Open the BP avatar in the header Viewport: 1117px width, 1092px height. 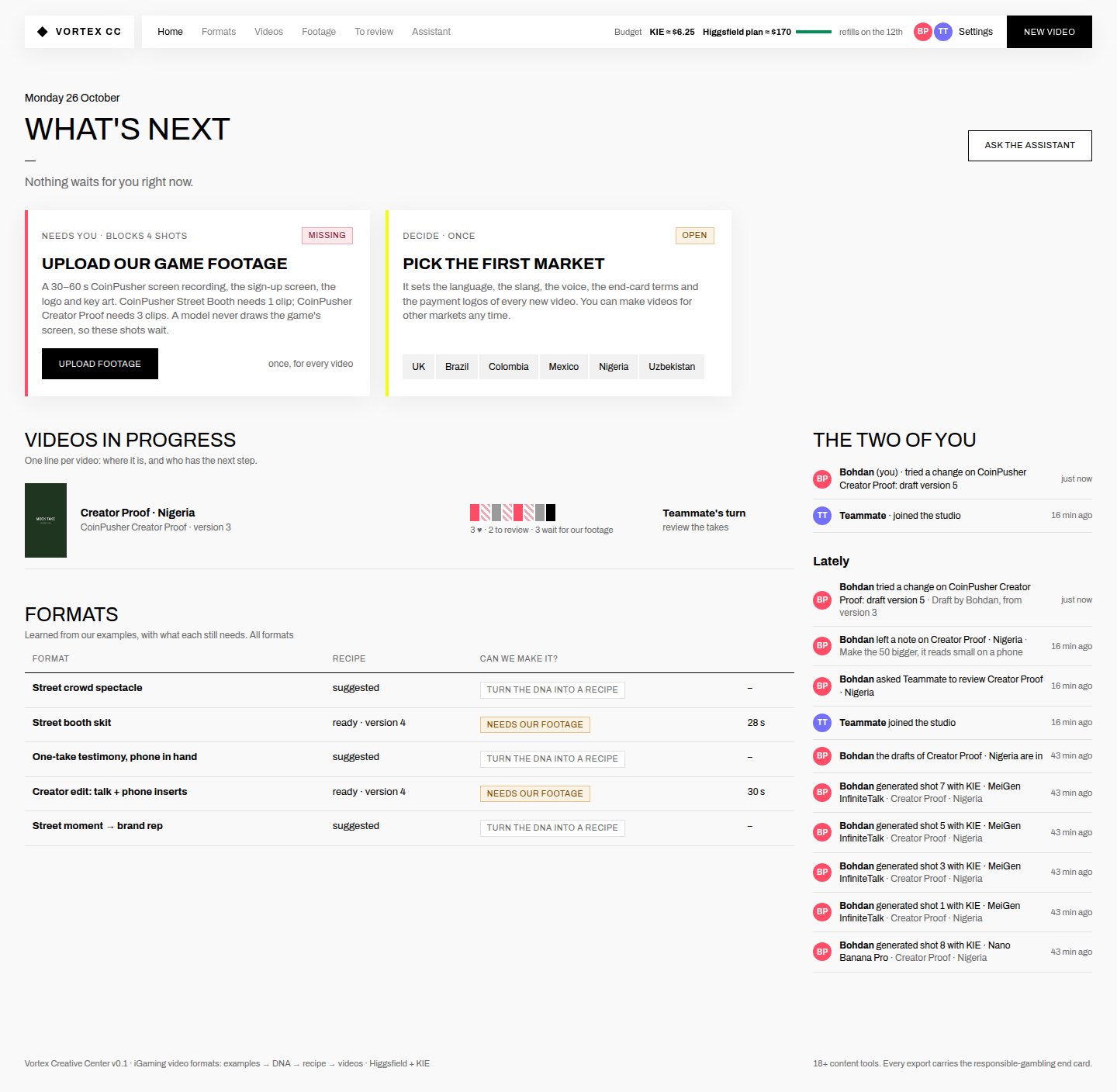922,32
